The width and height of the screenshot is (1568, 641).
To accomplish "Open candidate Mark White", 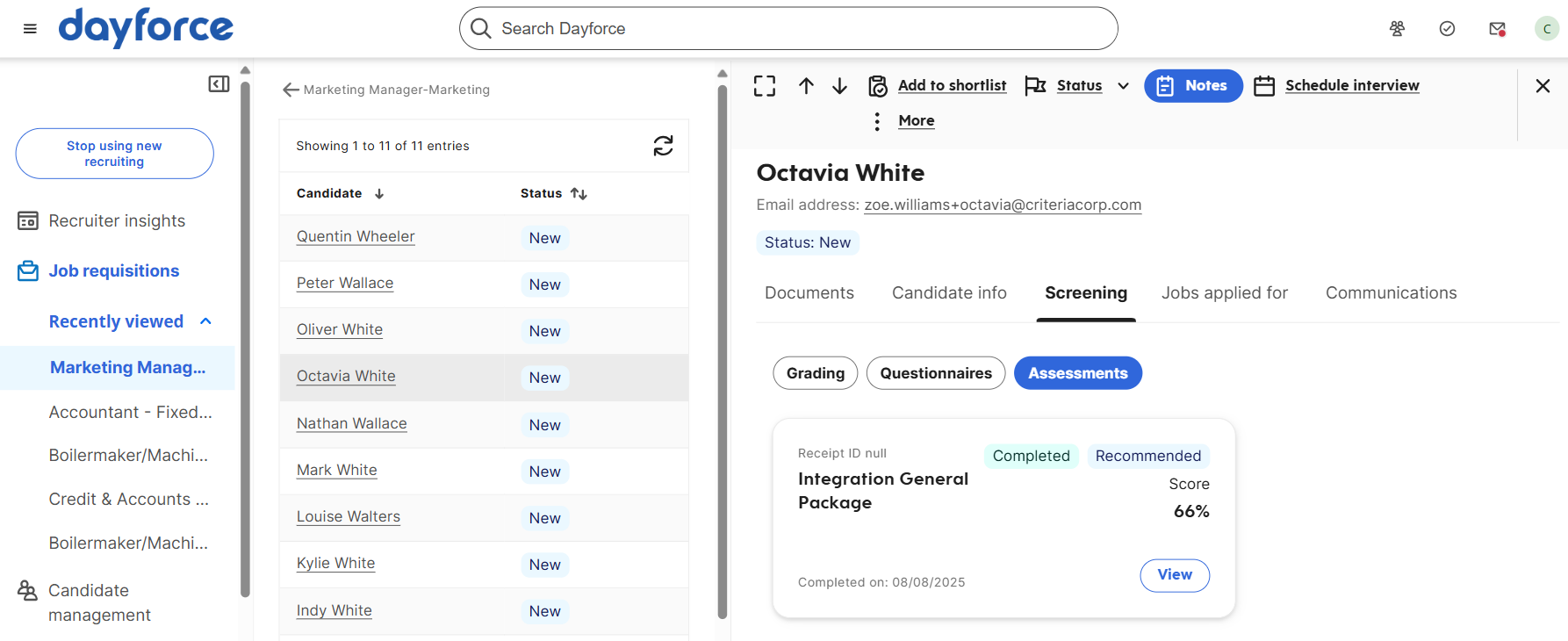I will pos(337,470).
